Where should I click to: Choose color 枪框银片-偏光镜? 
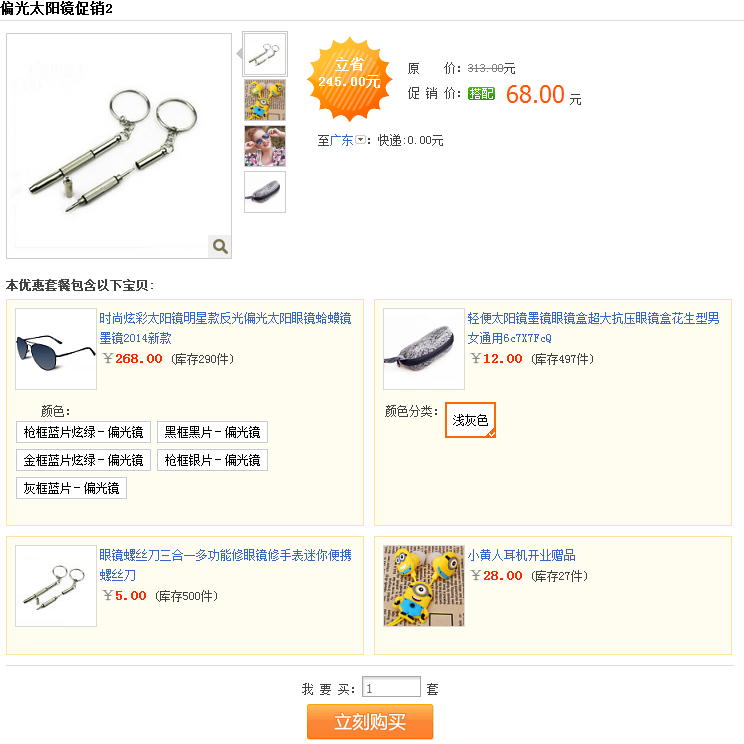pos(213,460)
